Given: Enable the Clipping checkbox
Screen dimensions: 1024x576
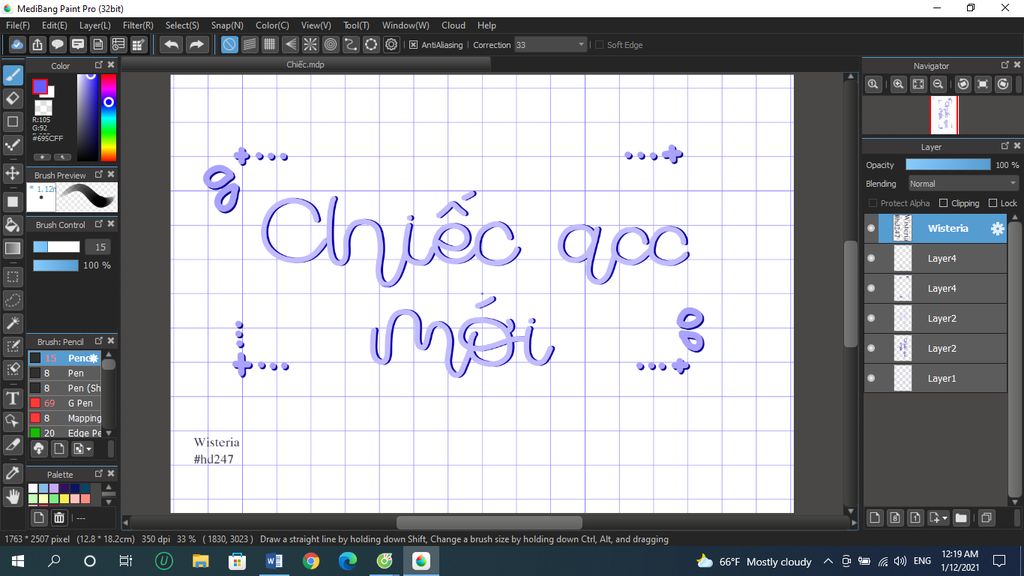Looking at the screenshot, I should (x=943, y=203).
